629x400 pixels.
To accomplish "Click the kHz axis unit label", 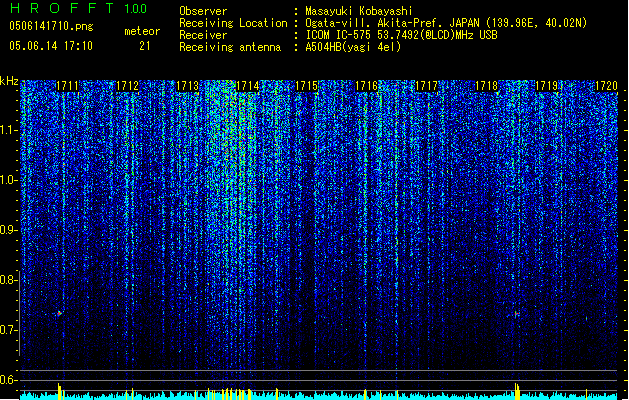I will point(9,81).
